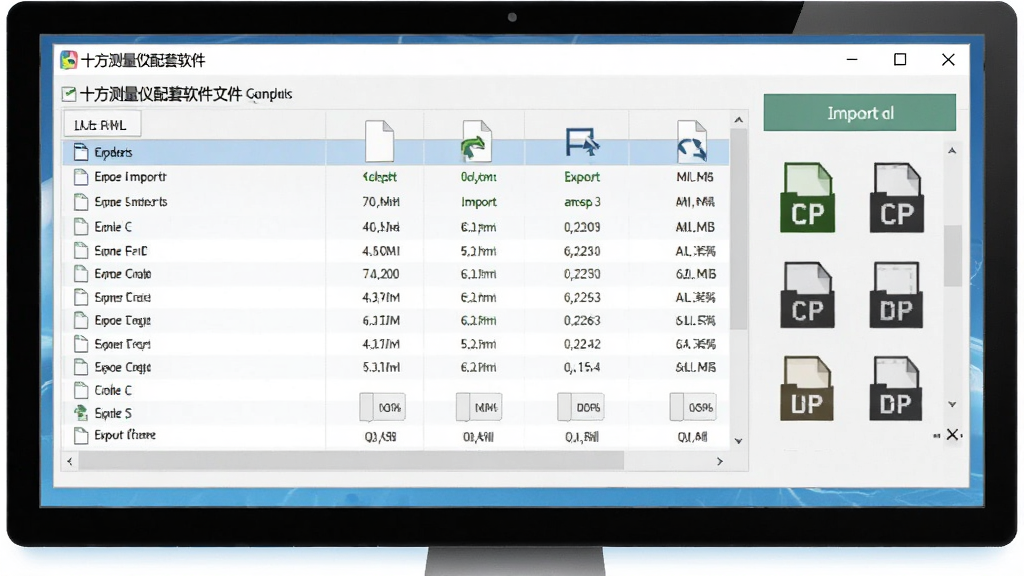Screen dimensions: 1024x576
Task: Select the tab above the file list
Action: 101,125
